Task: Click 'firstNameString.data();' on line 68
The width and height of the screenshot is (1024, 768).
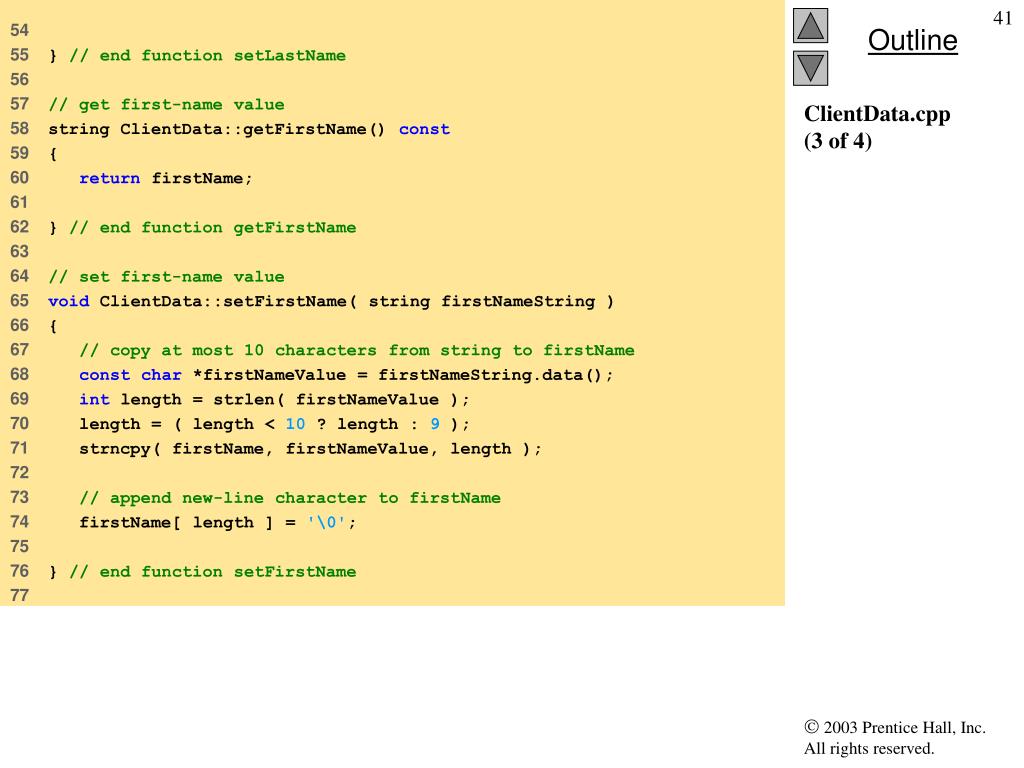Action: [496, 375]
